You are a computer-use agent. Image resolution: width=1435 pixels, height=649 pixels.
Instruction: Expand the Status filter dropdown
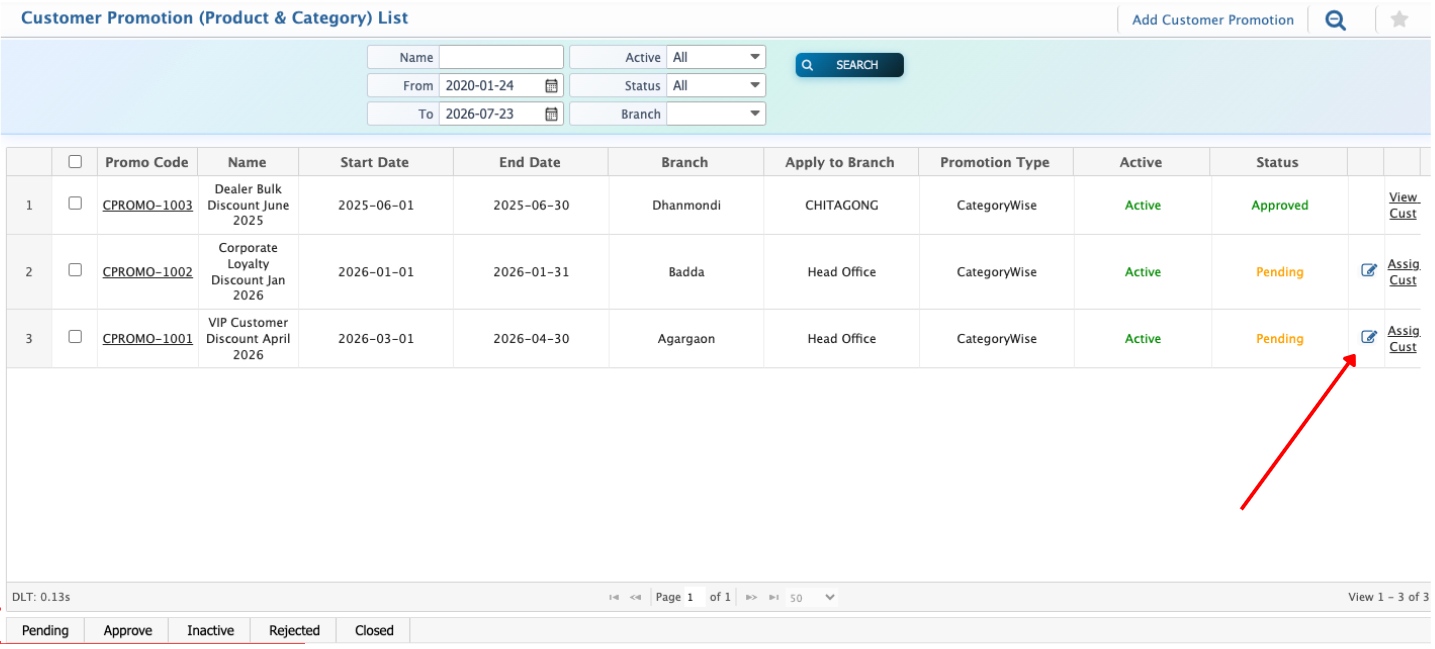coord(716,86)
